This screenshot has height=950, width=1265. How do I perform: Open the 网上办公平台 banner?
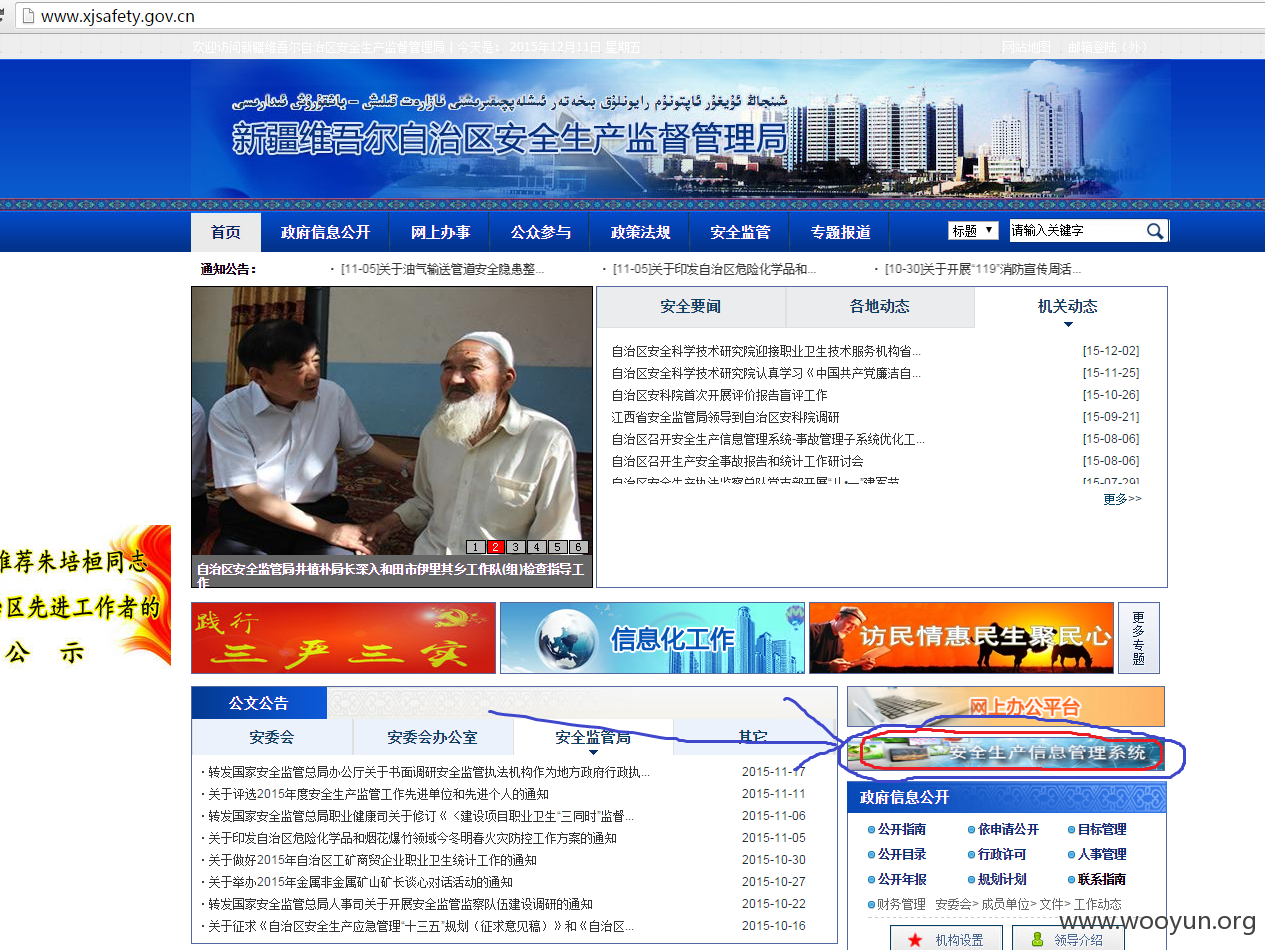[x=1006, y=707]
